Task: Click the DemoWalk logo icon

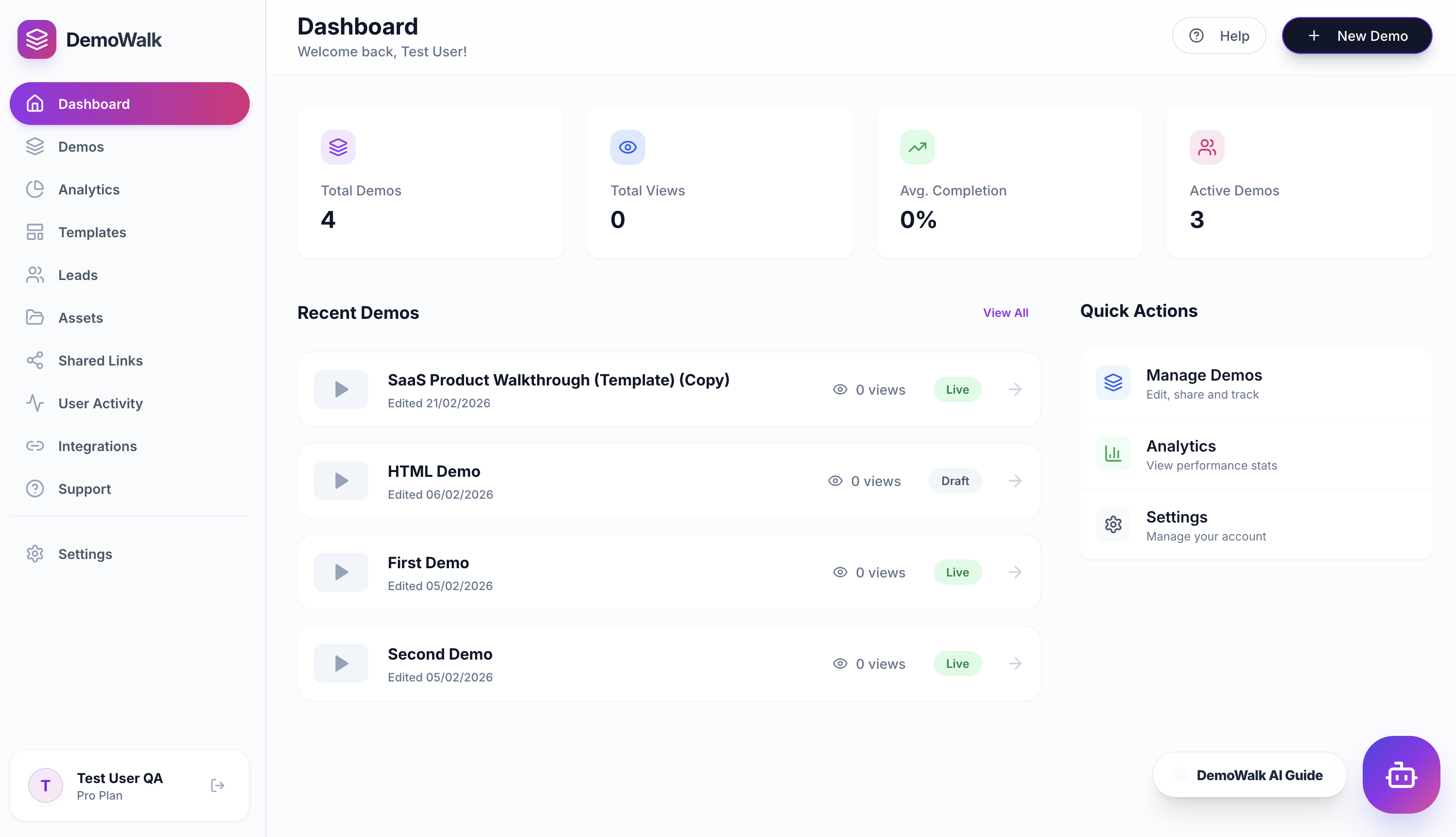Action: tap(37, 40)
